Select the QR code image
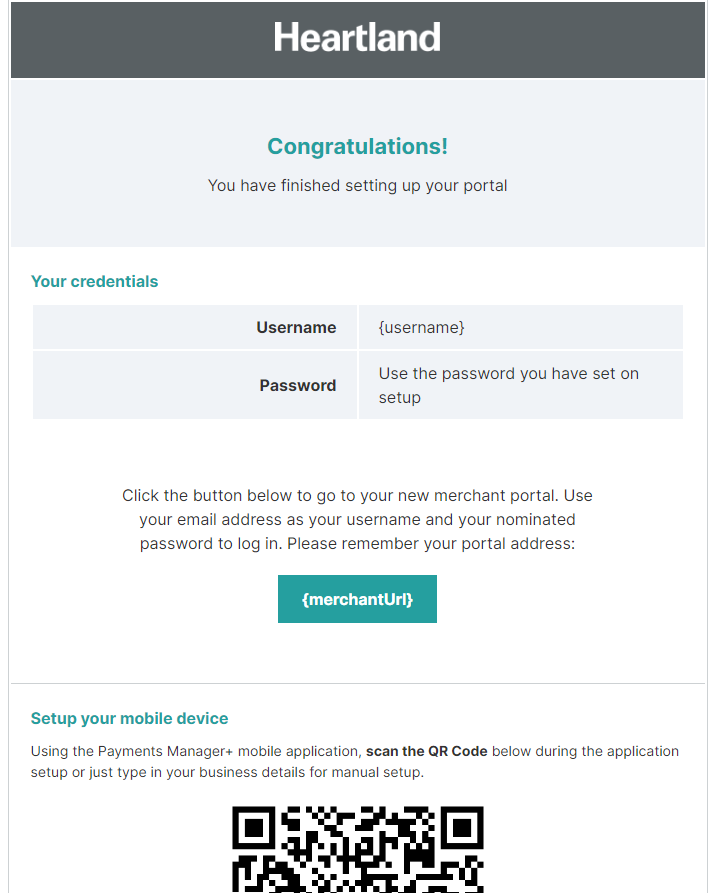This screenshot has width=712, height=893. coord(357,850)
